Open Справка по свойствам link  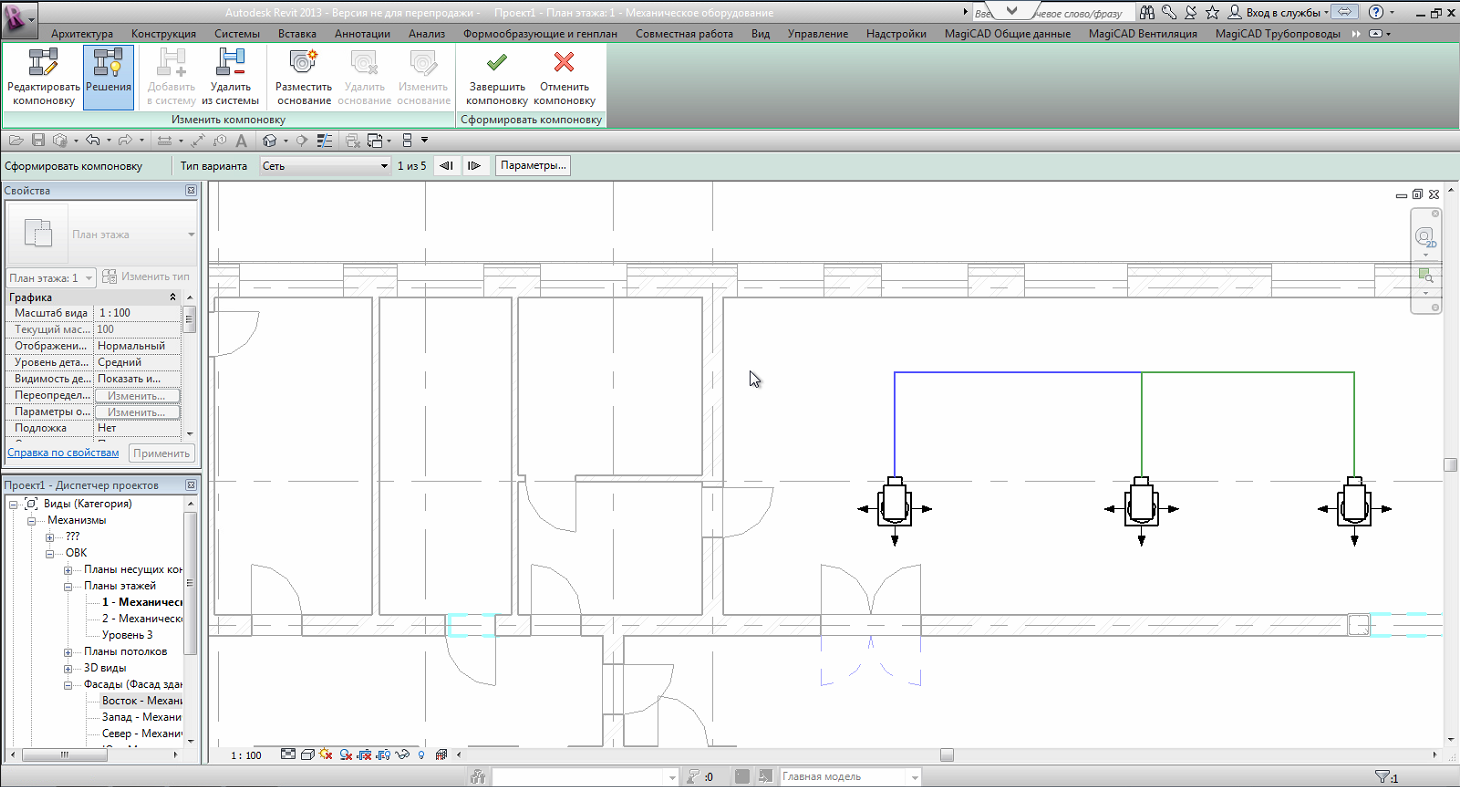point(63,453)
